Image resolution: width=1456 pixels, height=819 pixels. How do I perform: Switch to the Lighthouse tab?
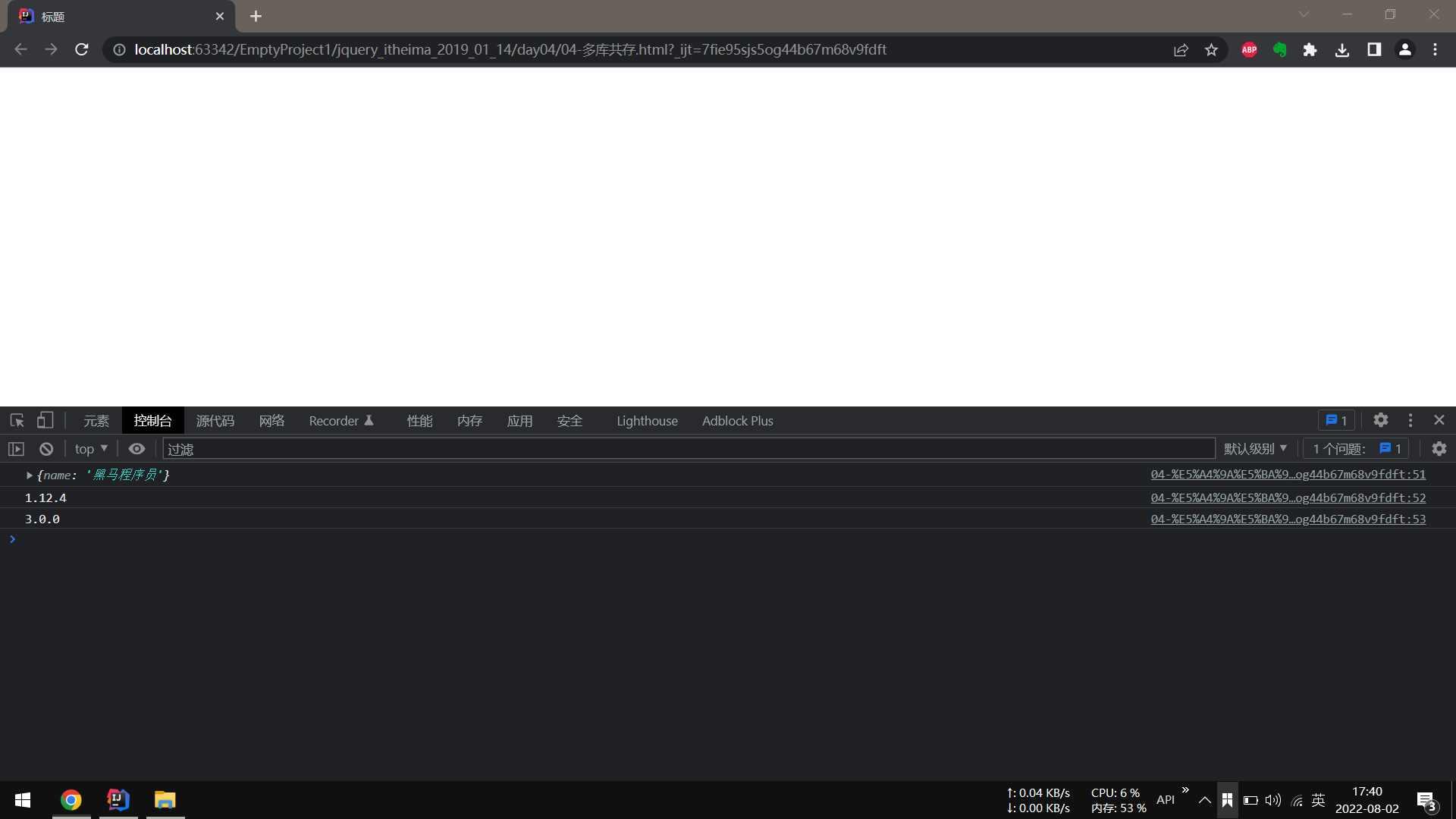click(x=647, y=421)
